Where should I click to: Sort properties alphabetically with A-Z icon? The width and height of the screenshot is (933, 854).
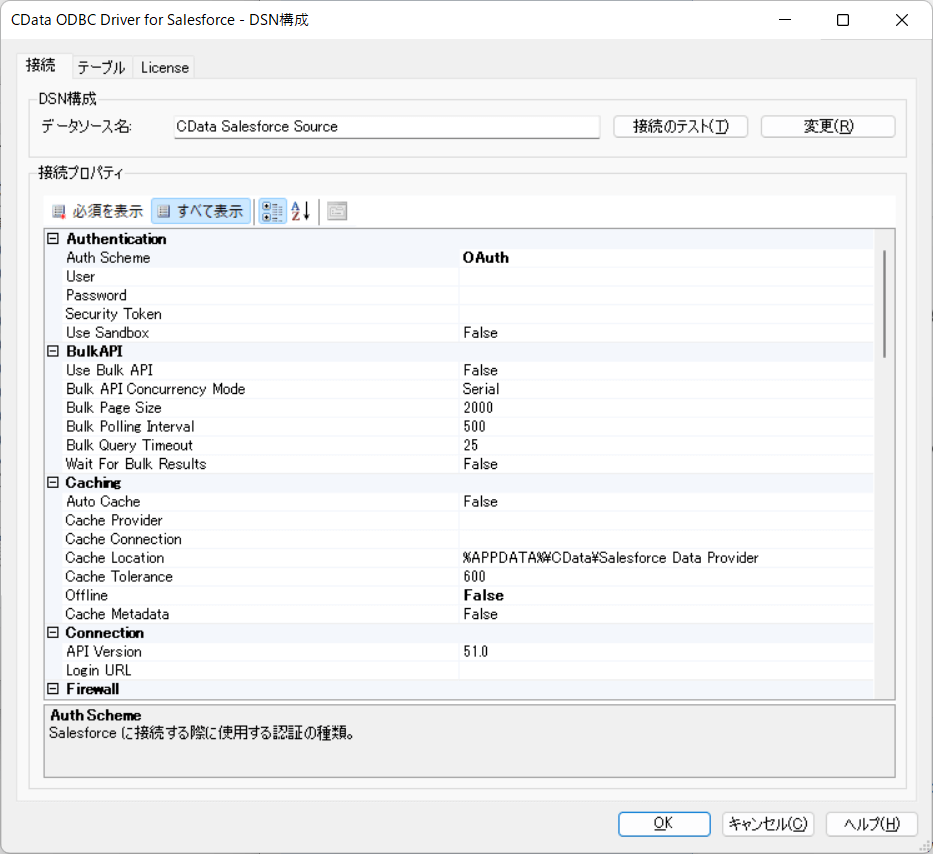[300, 211]
